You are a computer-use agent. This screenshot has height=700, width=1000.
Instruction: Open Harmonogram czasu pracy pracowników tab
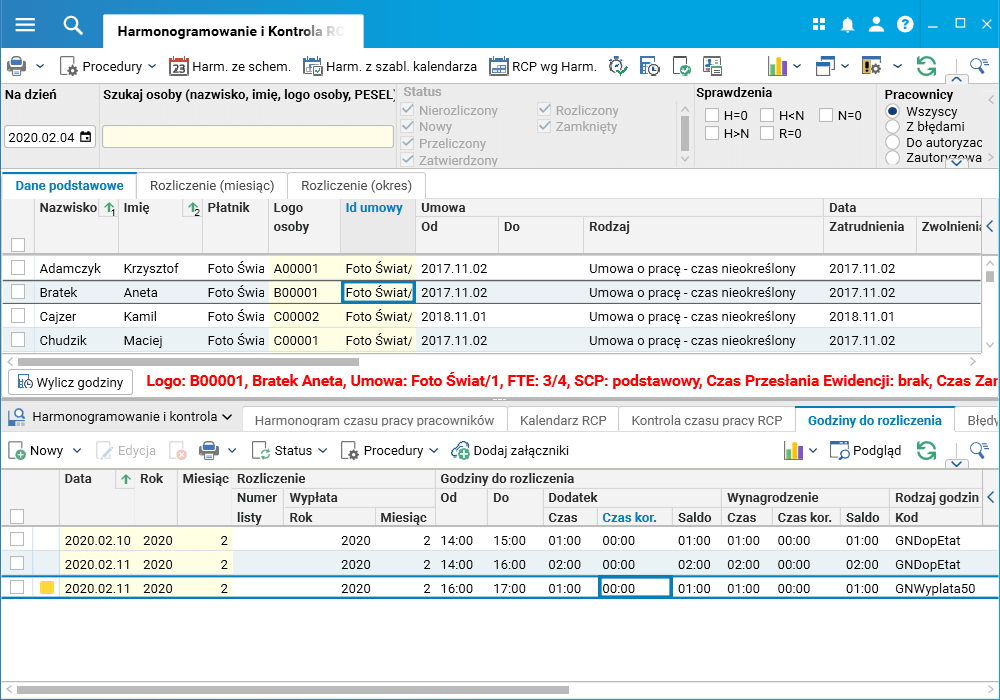(x=374, y=420)
